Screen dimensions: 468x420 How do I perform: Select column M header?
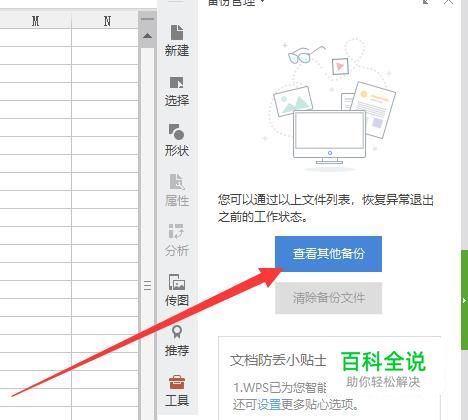click(x=36, y=21)
